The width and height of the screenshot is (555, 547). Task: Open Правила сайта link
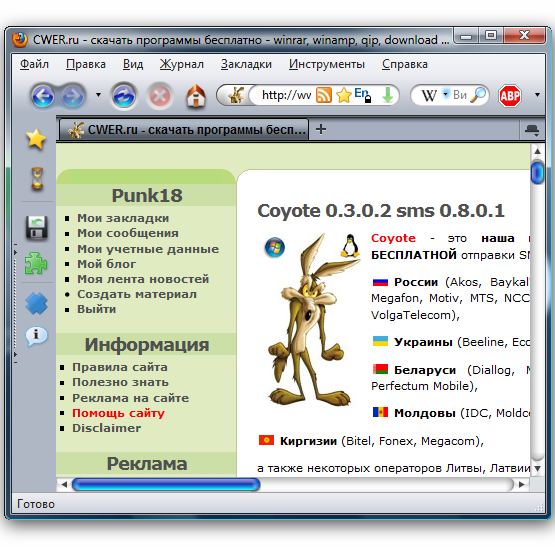[120, 367]
